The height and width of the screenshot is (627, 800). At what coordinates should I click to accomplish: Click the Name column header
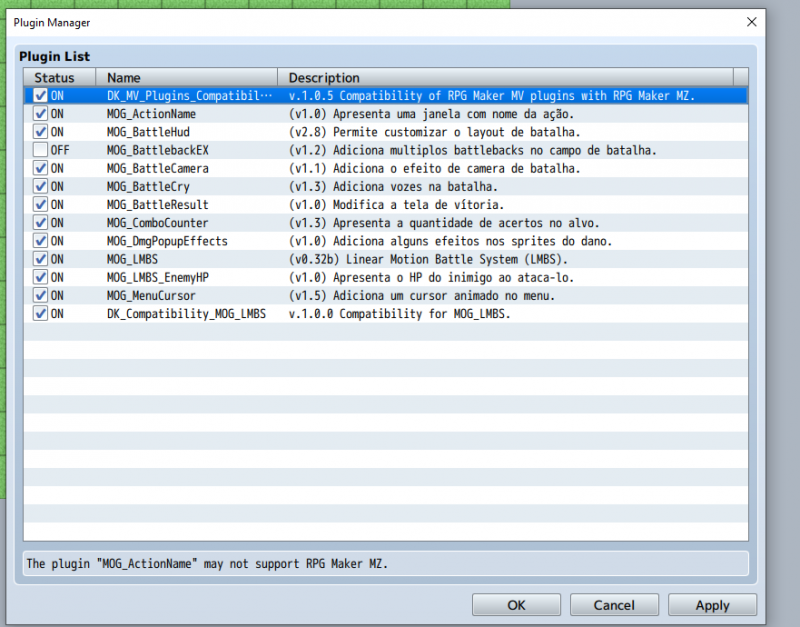click(x=187, y=78)
